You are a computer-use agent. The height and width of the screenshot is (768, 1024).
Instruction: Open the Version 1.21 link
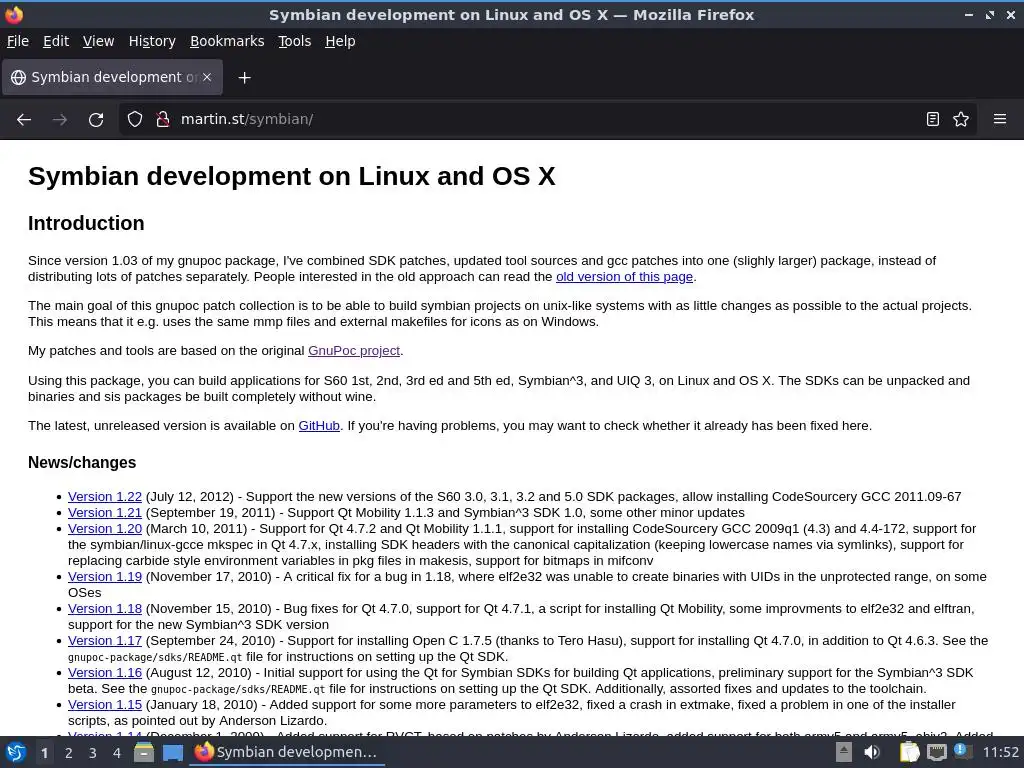(104, 513)
